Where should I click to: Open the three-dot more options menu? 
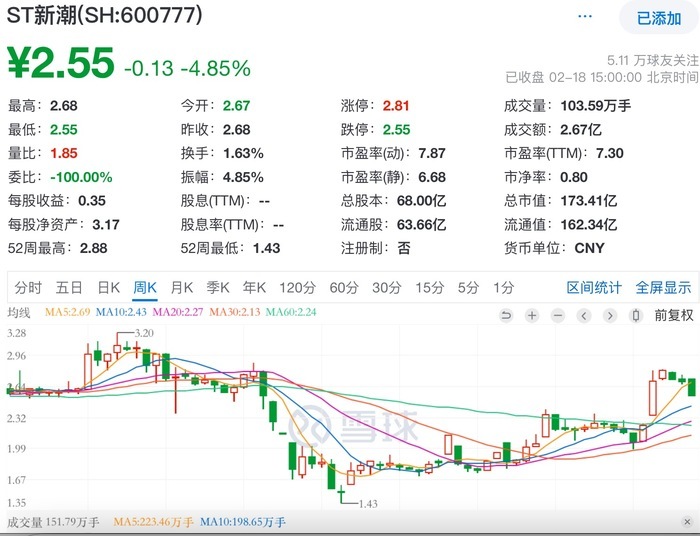point(584,17)
